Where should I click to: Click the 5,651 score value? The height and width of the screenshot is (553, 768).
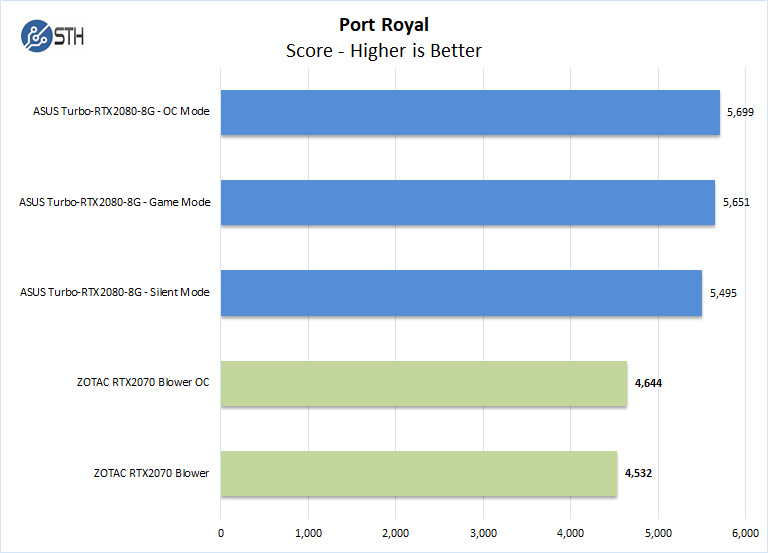[736, 202]
